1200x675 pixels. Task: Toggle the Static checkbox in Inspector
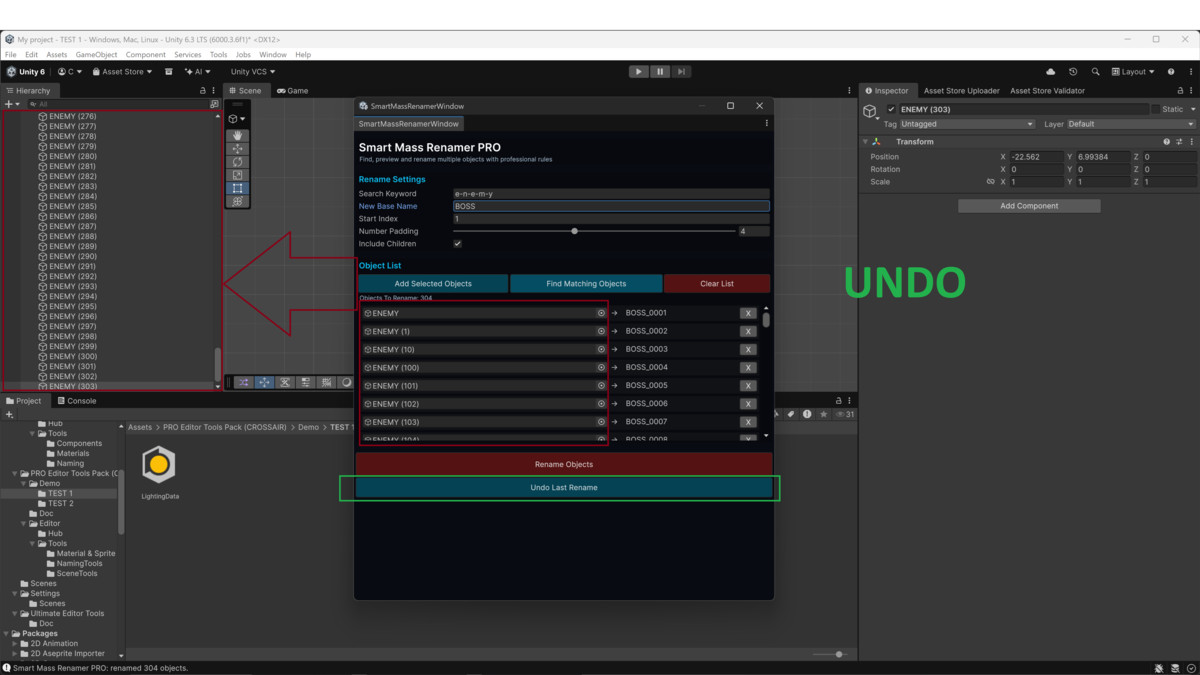pyautogui.click(x=1156, y=109)
